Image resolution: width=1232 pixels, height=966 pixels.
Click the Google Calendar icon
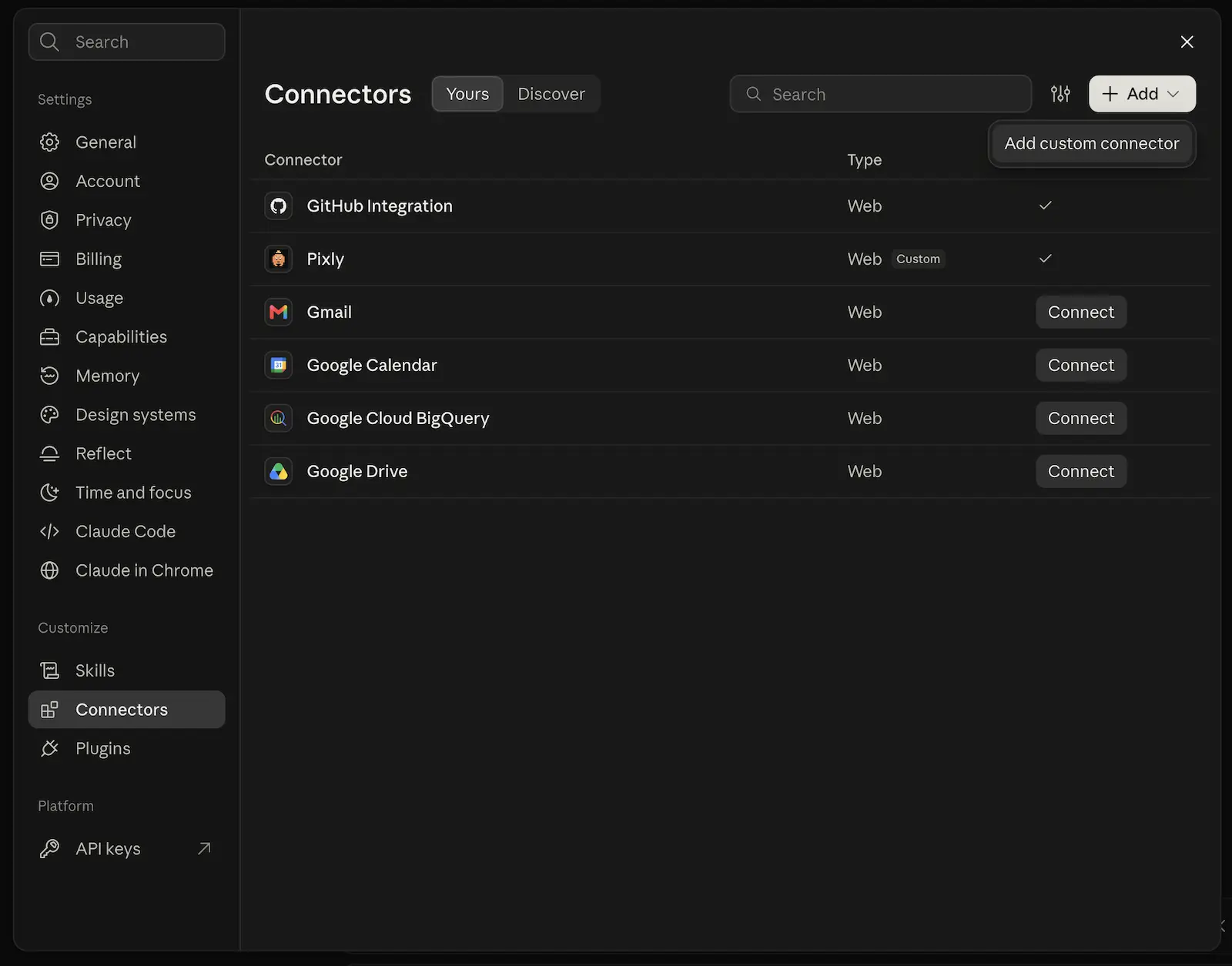278,366
